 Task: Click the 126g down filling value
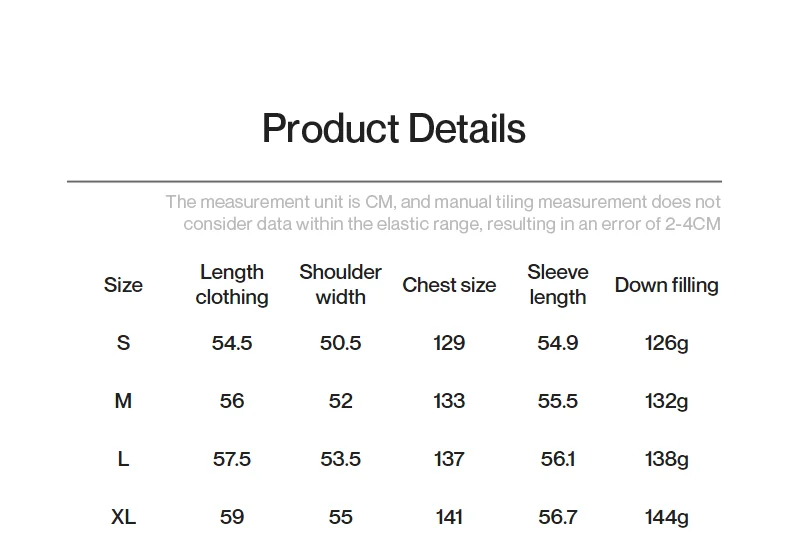667,344
